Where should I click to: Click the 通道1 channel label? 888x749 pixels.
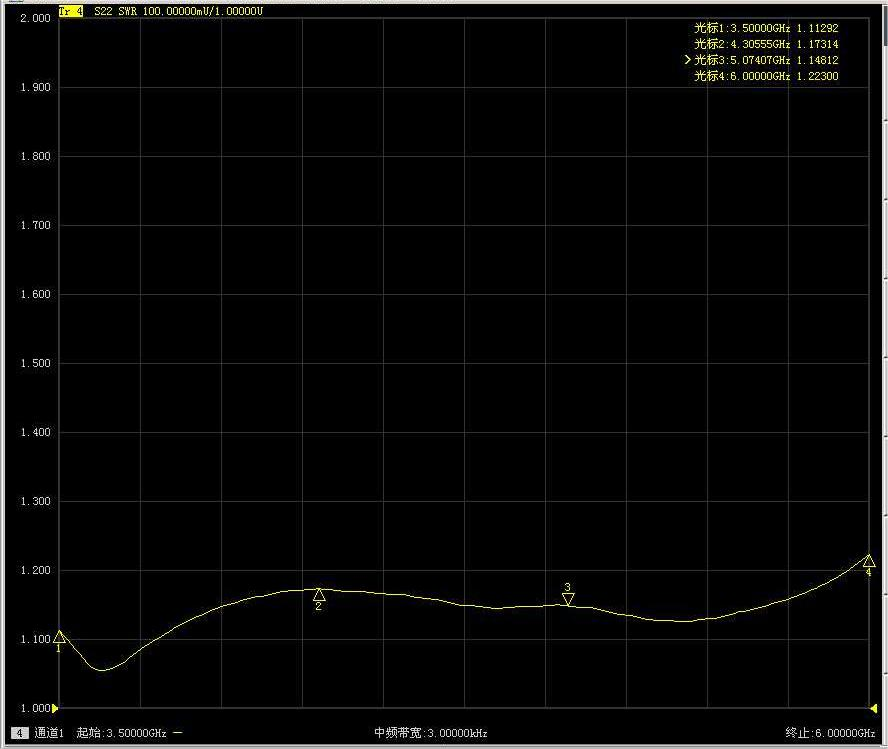(x=49, y=733)
